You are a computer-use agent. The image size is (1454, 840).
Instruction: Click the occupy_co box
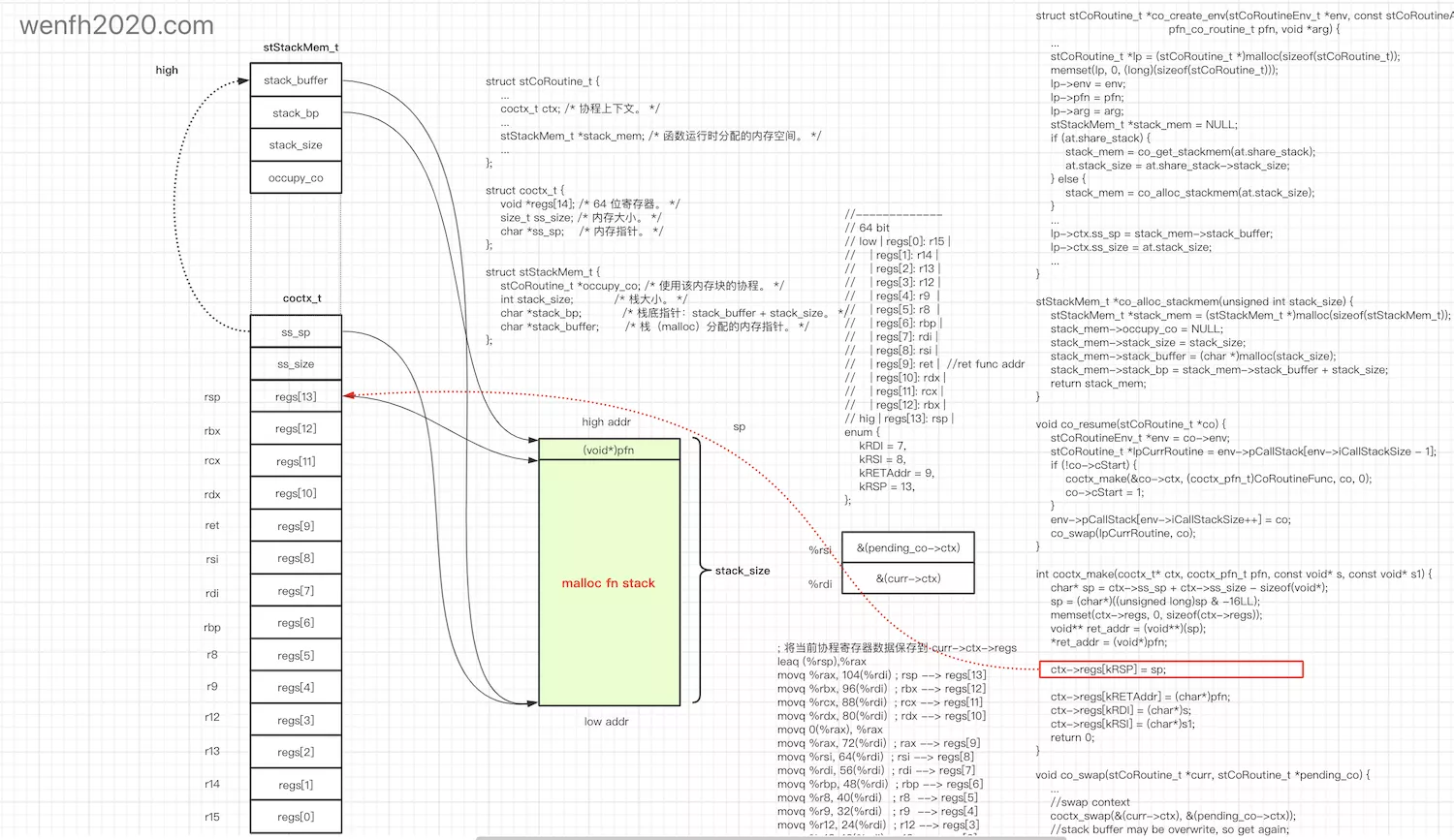(296, 178)
